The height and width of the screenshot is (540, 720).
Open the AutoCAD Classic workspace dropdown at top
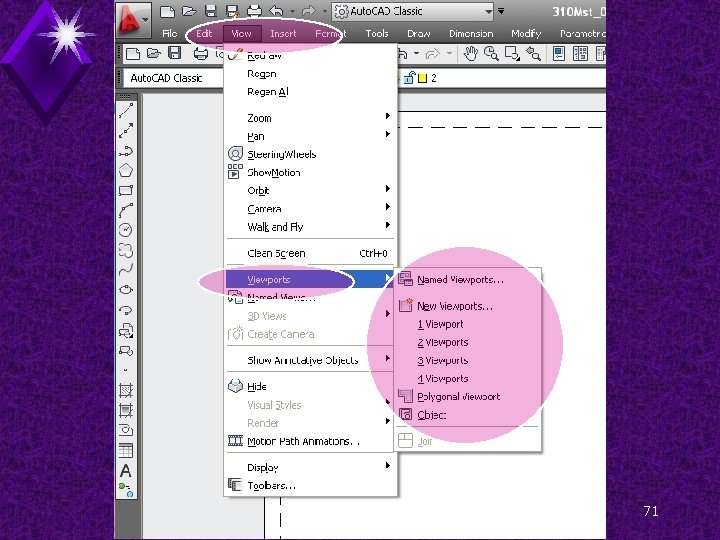(x=413, y=11)
